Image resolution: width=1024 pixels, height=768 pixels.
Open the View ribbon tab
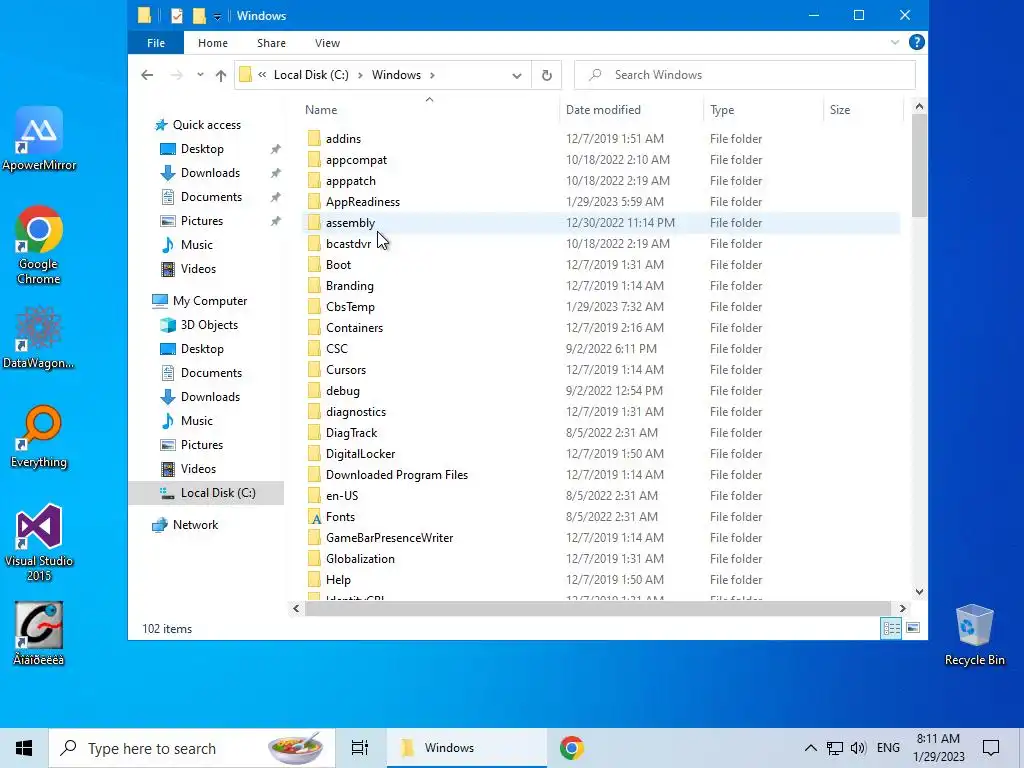click(x=327, y=43)
